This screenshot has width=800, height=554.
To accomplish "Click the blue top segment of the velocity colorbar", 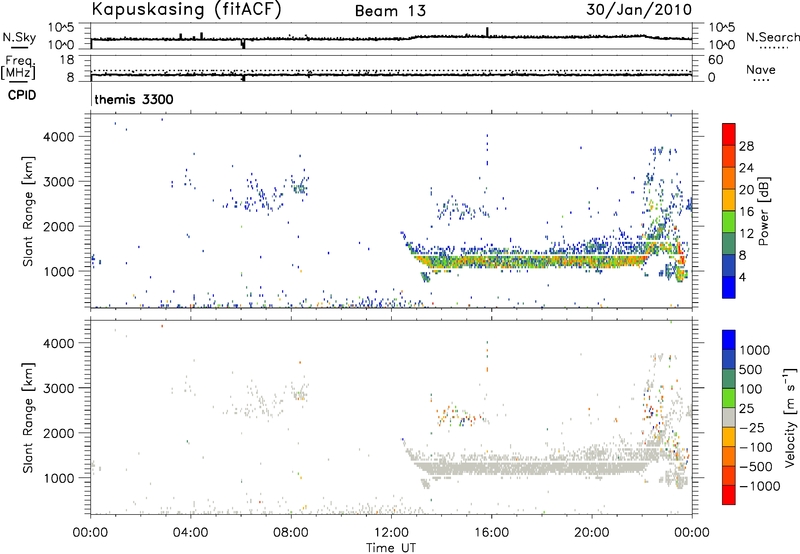I will 729,340.
